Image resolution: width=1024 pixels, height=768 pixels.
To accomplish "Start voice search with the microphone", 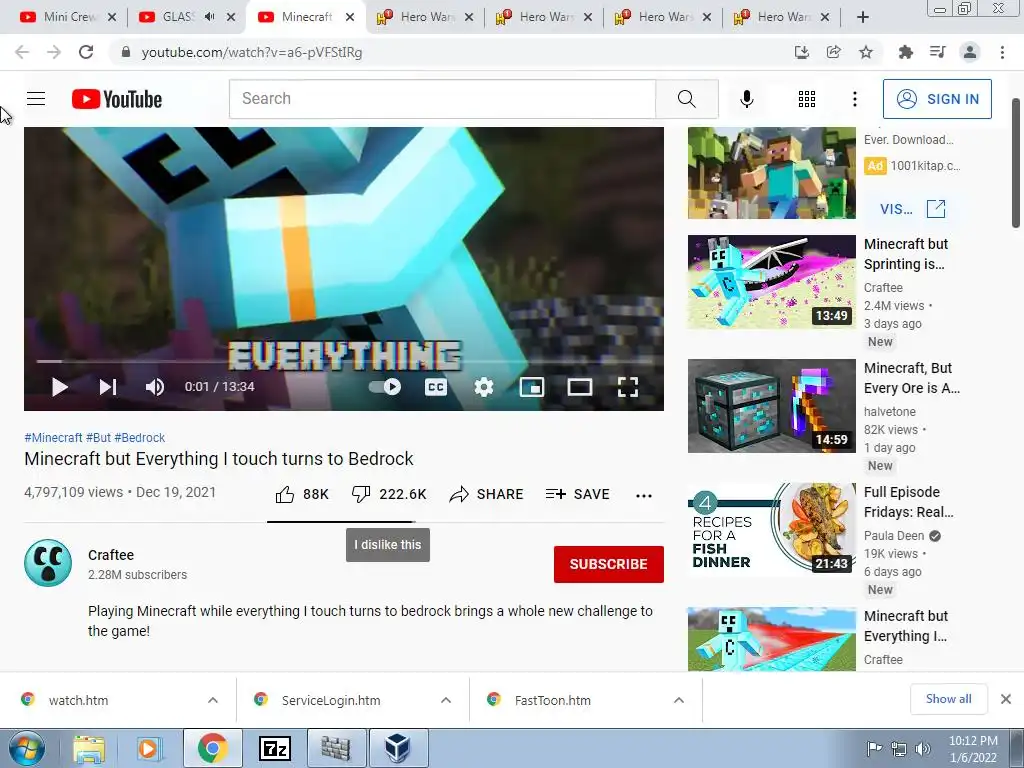I will [x=746, y=99].
